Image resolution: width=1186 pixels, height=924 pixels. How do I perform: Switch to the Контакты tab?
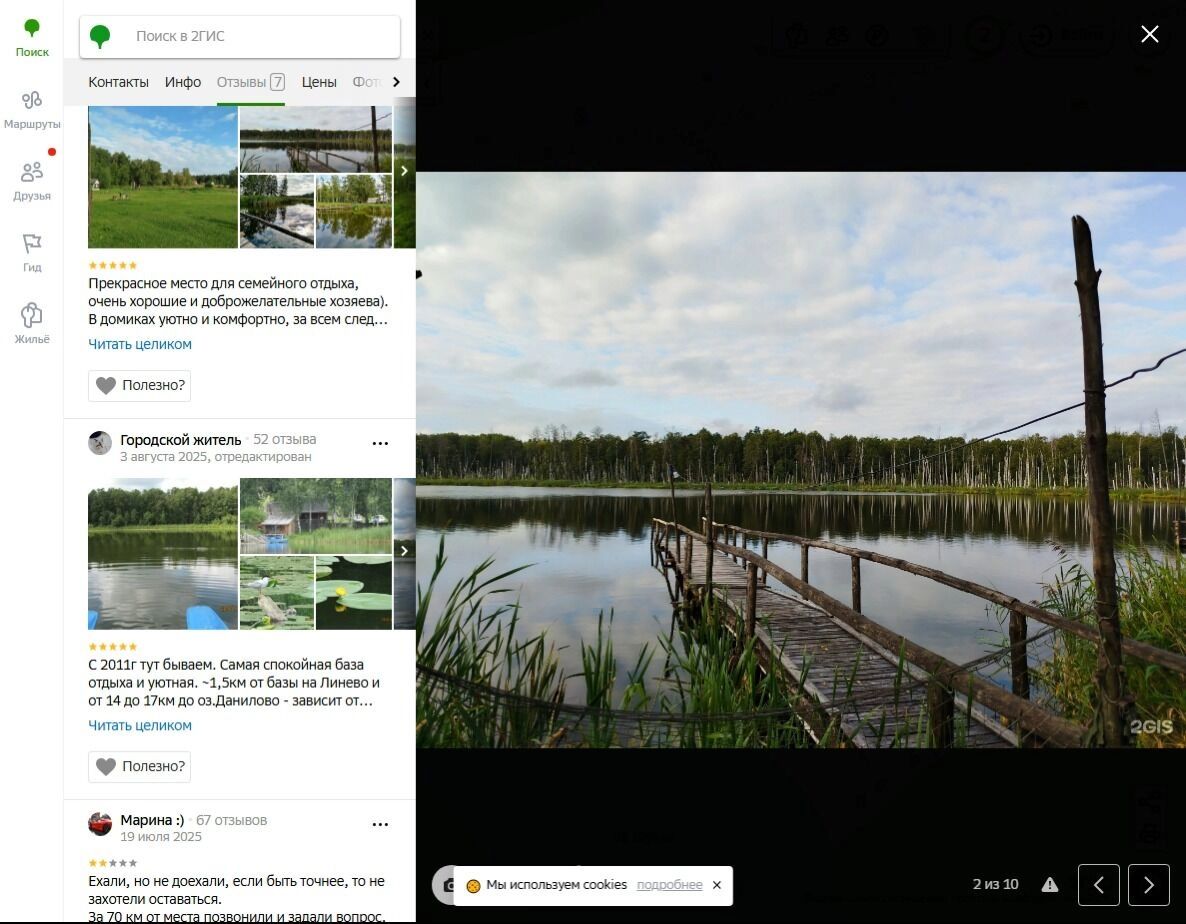(118, 82)
